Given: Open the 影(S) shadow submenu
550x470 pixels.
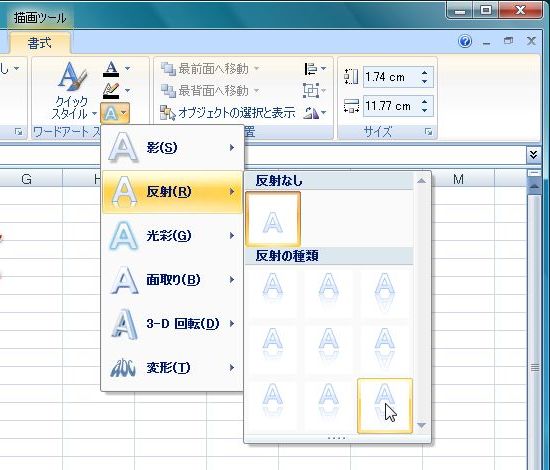Looking at the screenshot, I should [172, 148].
